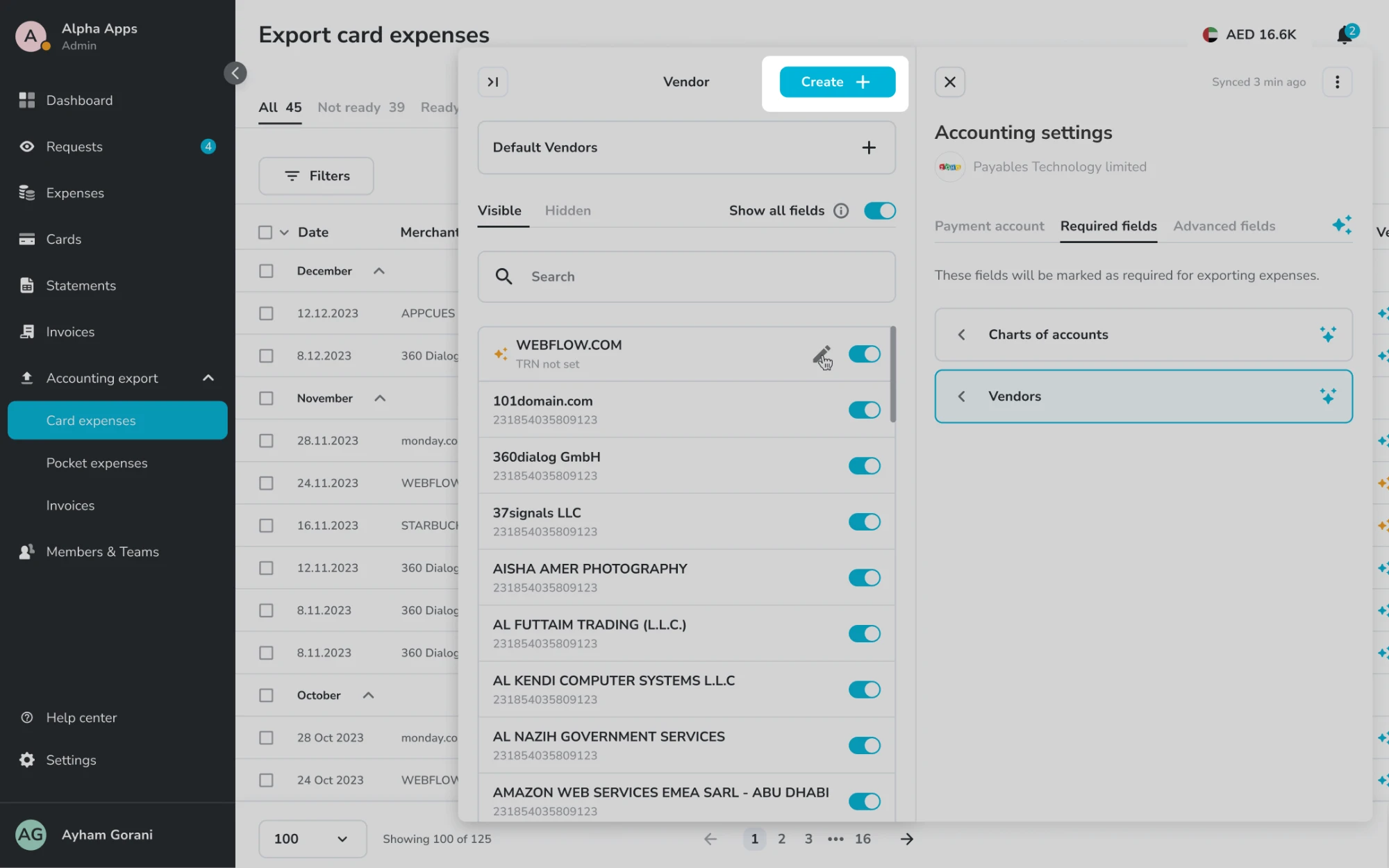The height and width of the screenshot is (868, 1389).
Task: Open the Payment account tab
Action: point(989,226)
